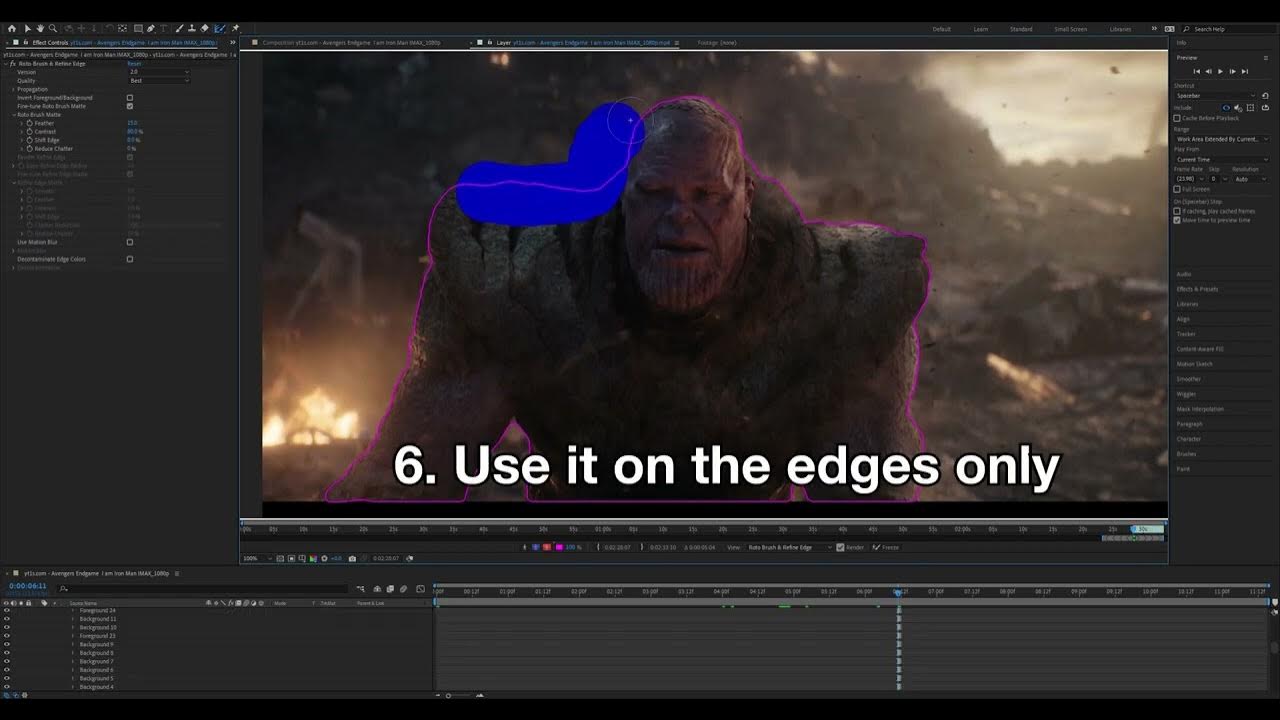This screenshot has width=1280, height=720.
Task: Select the Rectangle shape tool
Action: click(138, 29)
